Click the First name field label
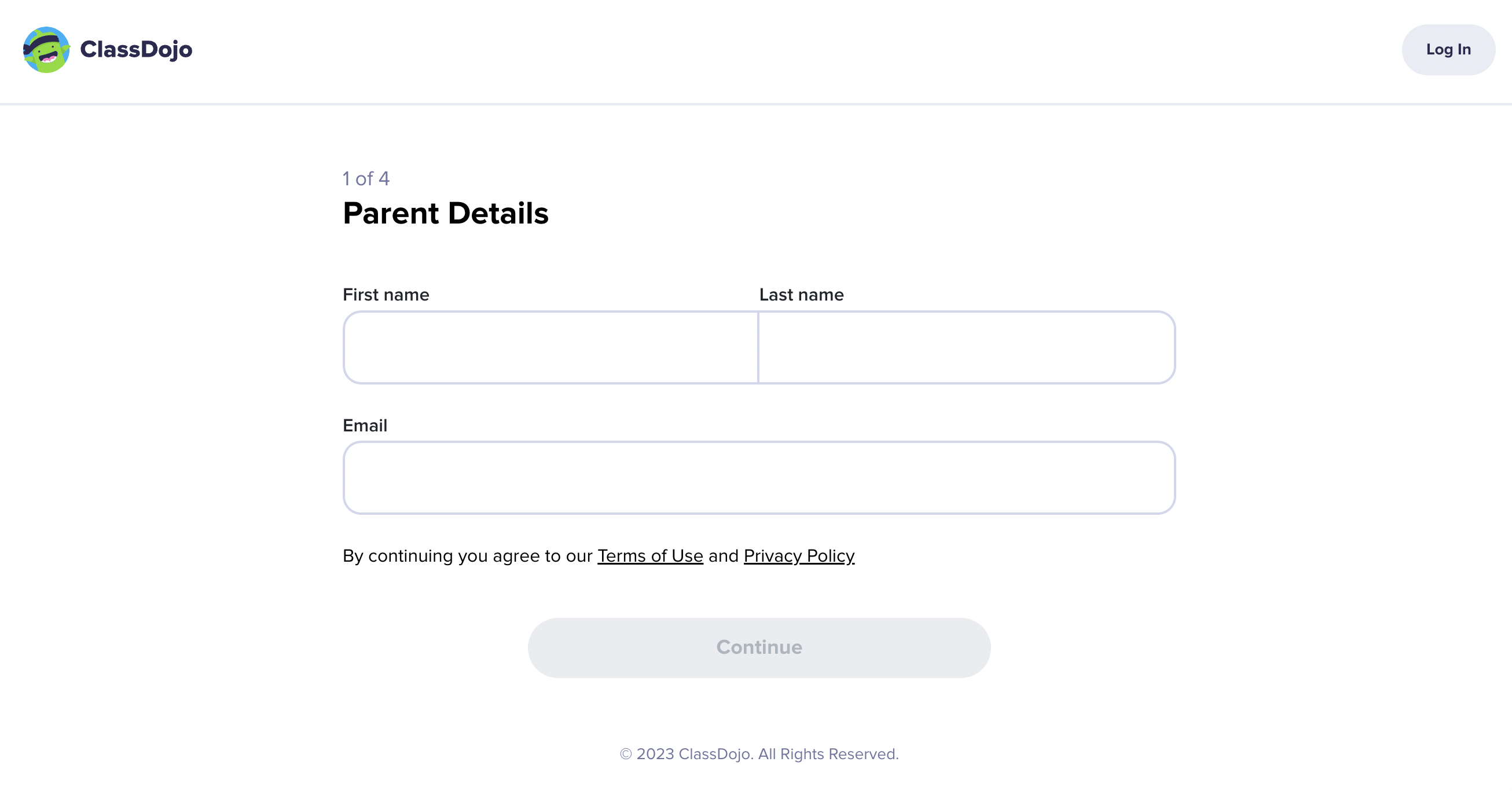The height and width of the screenshot is (791, 1512). coord(386,295)
